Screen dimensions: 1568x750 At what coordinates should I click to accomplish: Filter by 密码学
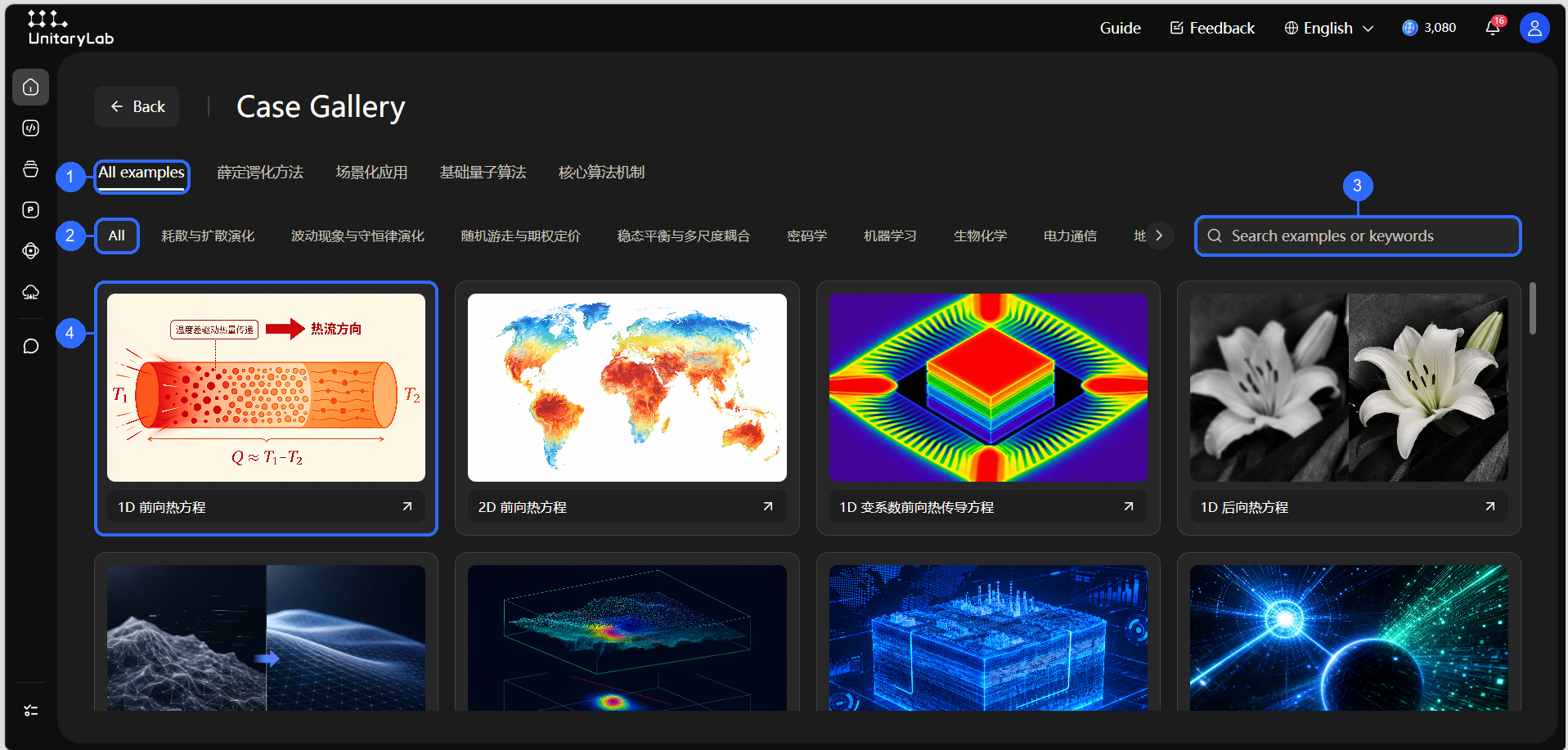point(806,236)
